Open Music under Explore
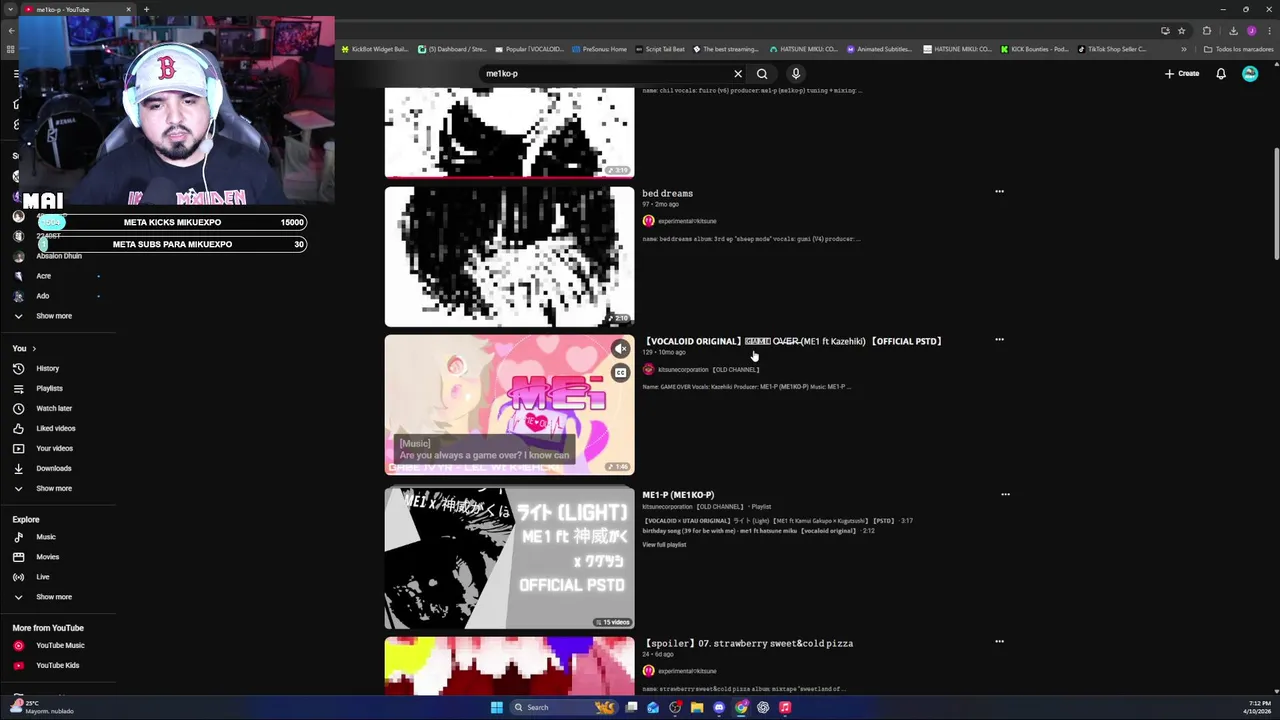This screenshot has width=1280, height=720. pyautogui.click(x=46, y=537)
